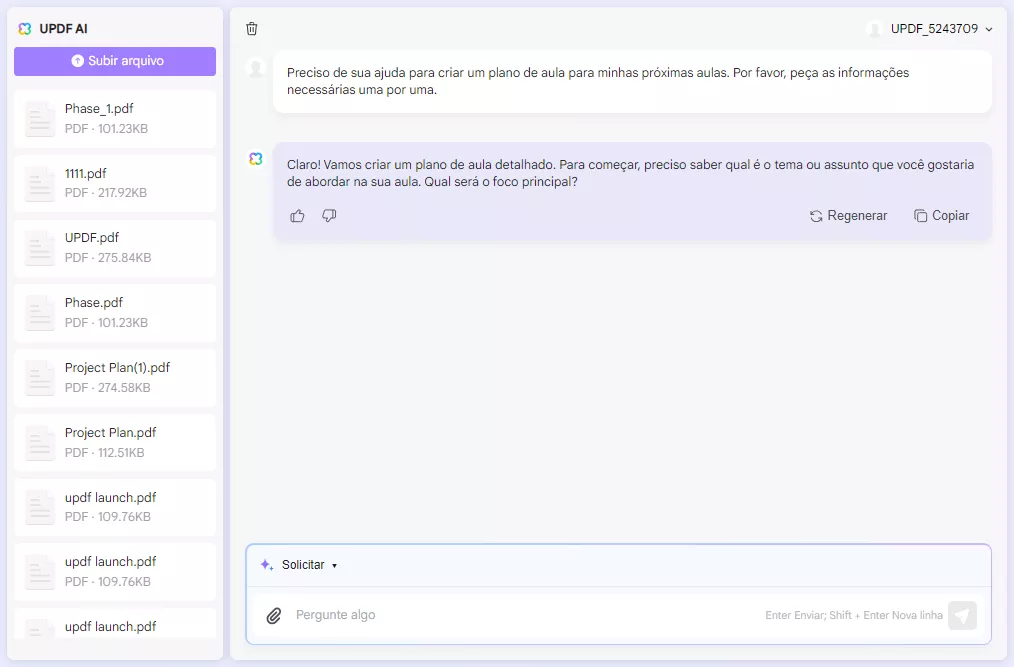Click the AI response text starting Claro!
Screen dimensions: 1014x667
tap(631, 173)
